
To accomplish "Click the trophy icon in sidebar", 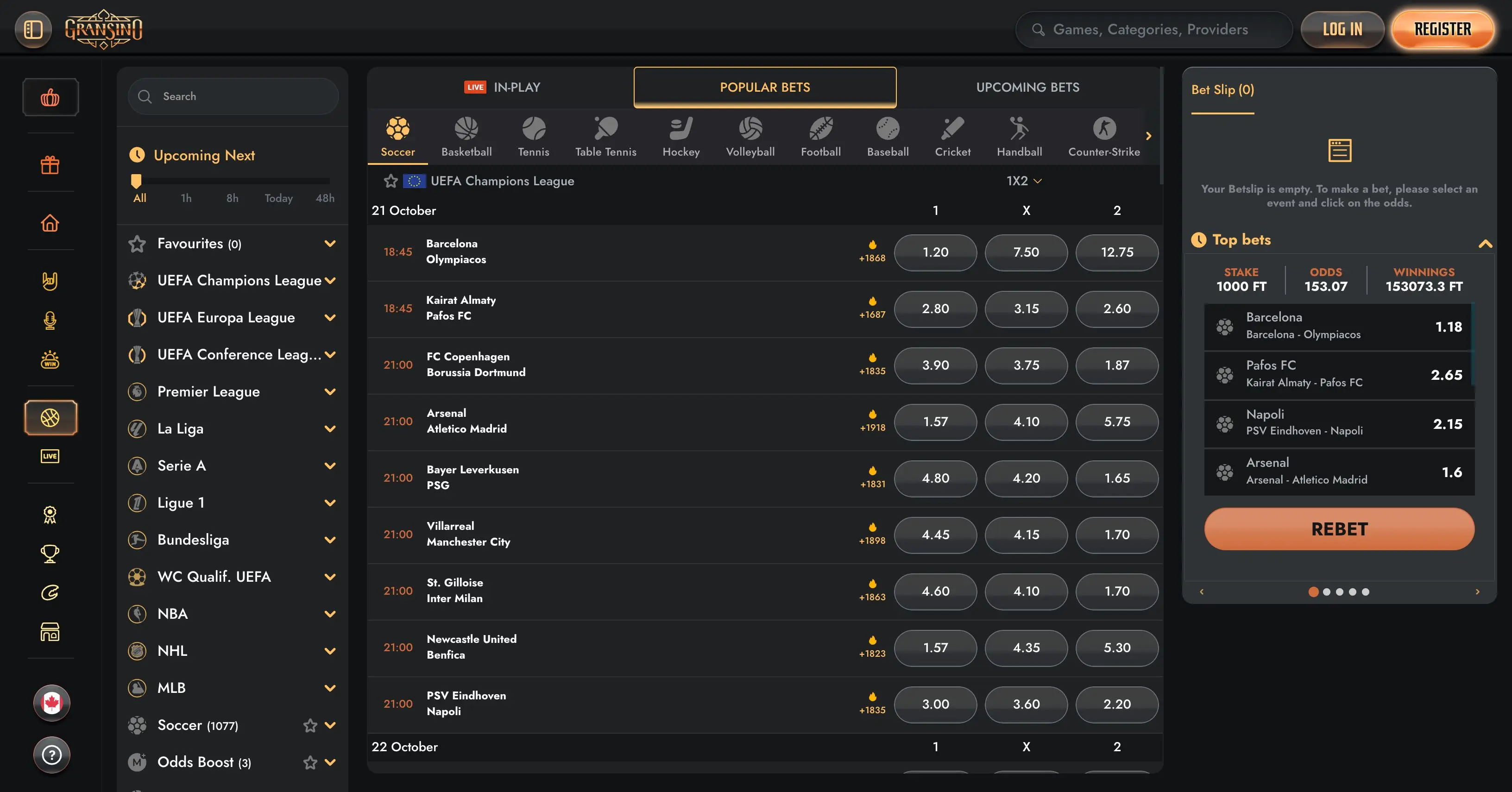I will tap(50, 553).
